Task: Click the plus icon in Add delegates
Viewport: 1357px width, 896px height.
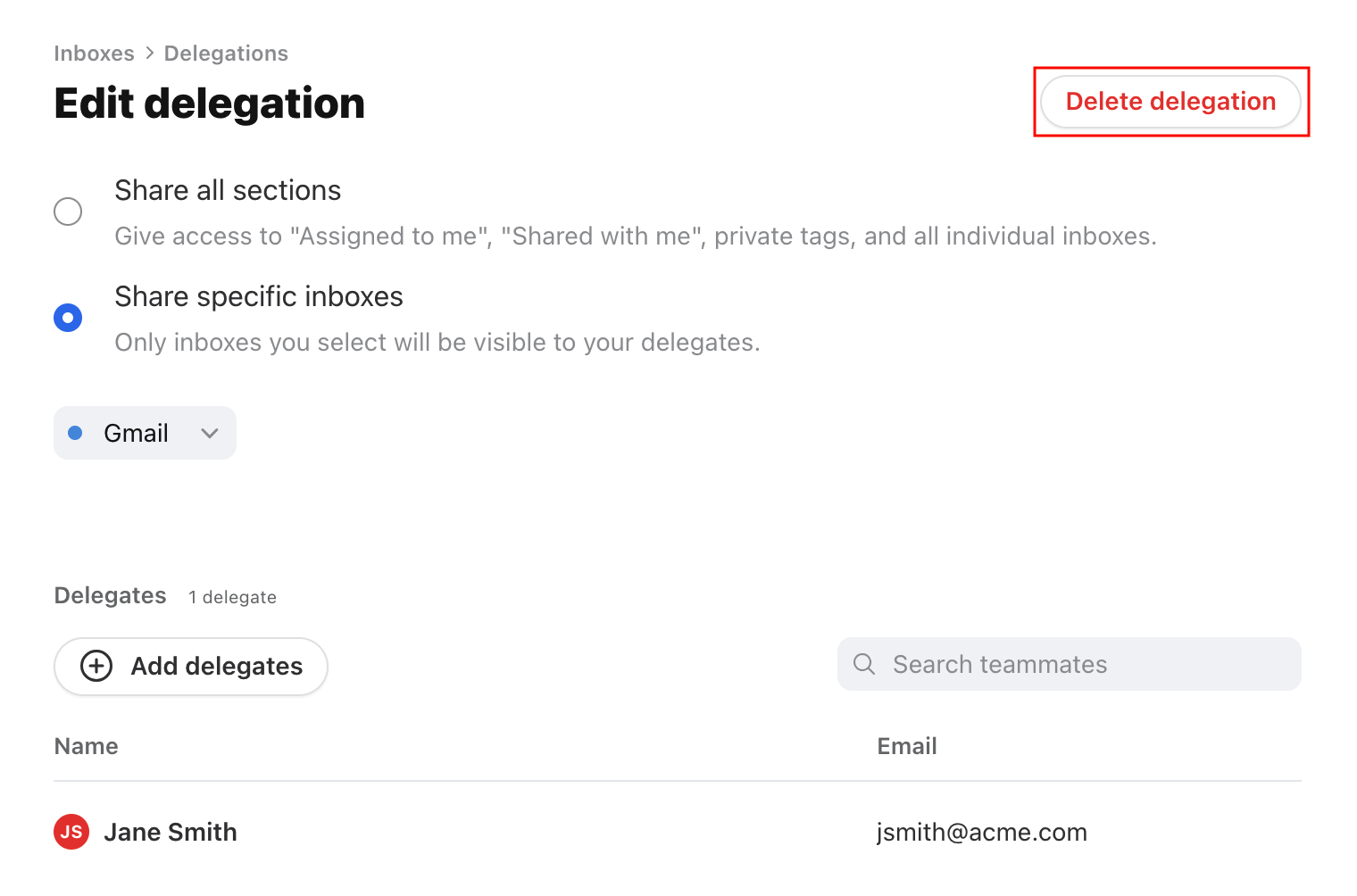Action: (96, 666)
